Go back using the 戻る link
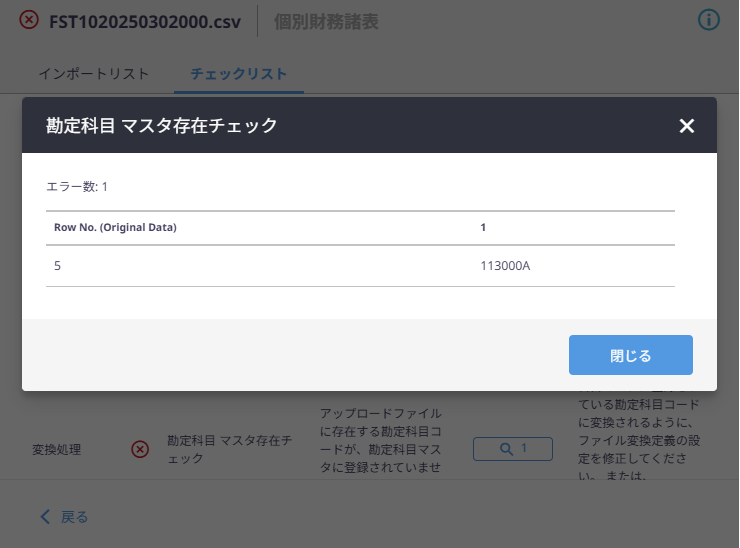This screenshot has width=740, height=548. [74, 517]
